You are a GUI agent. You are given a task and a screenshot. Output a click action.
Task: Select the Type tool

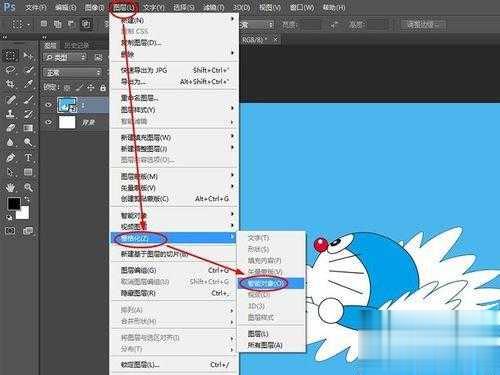point(28,157)
